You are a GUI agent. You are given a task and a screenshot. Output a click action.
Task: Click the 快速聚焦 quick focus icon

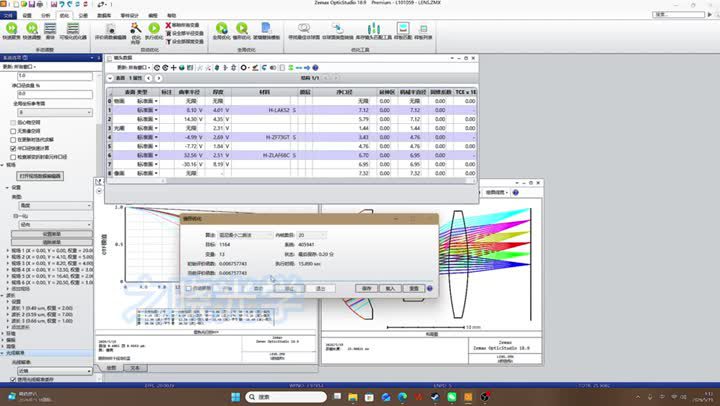[11, 28]
